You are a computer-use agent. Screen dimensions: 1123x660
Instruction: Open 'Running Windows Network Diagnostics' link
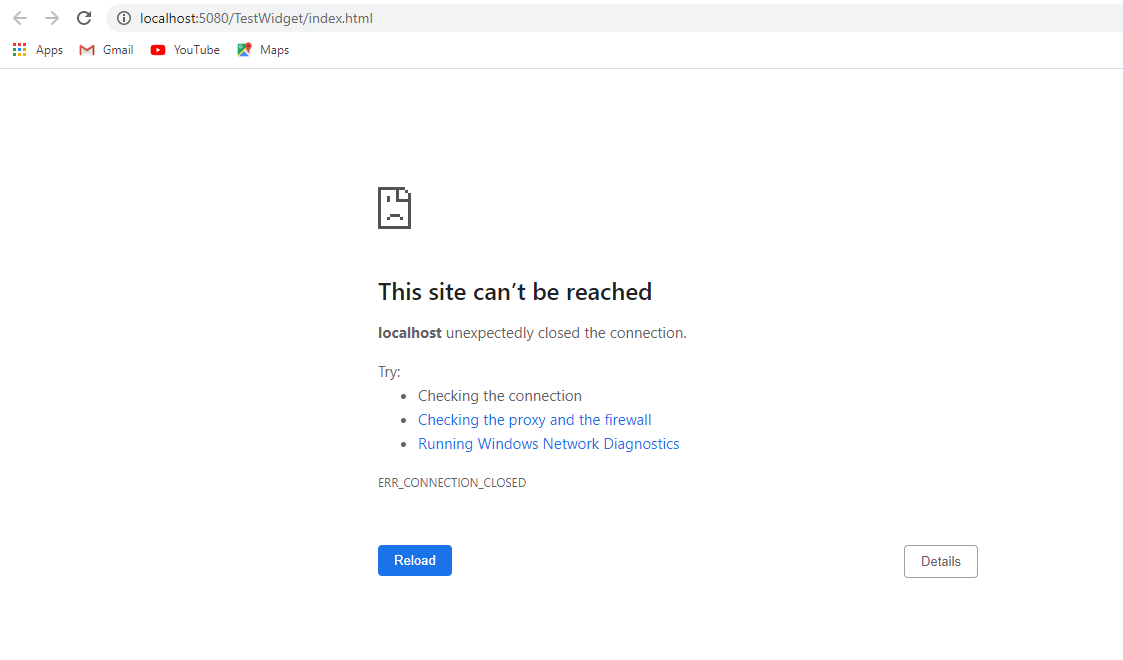tap(549, 444)
